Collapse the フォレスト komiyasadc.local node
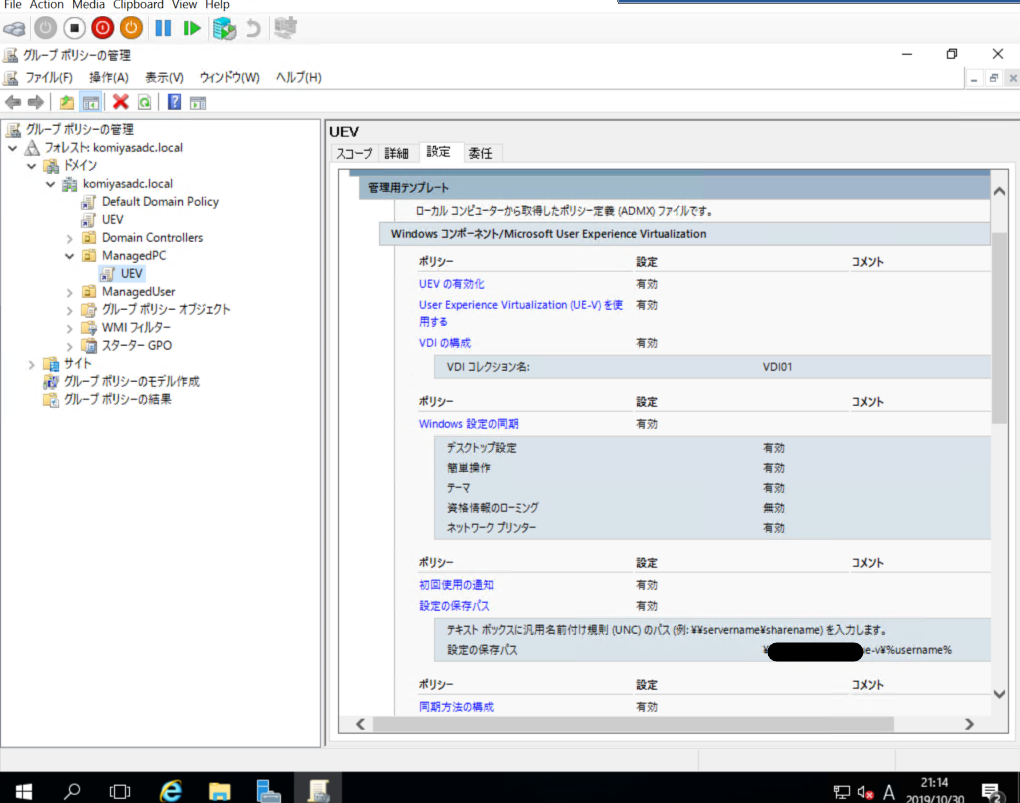This screenshot has height=803, width=1020. [x=12, y=148]
